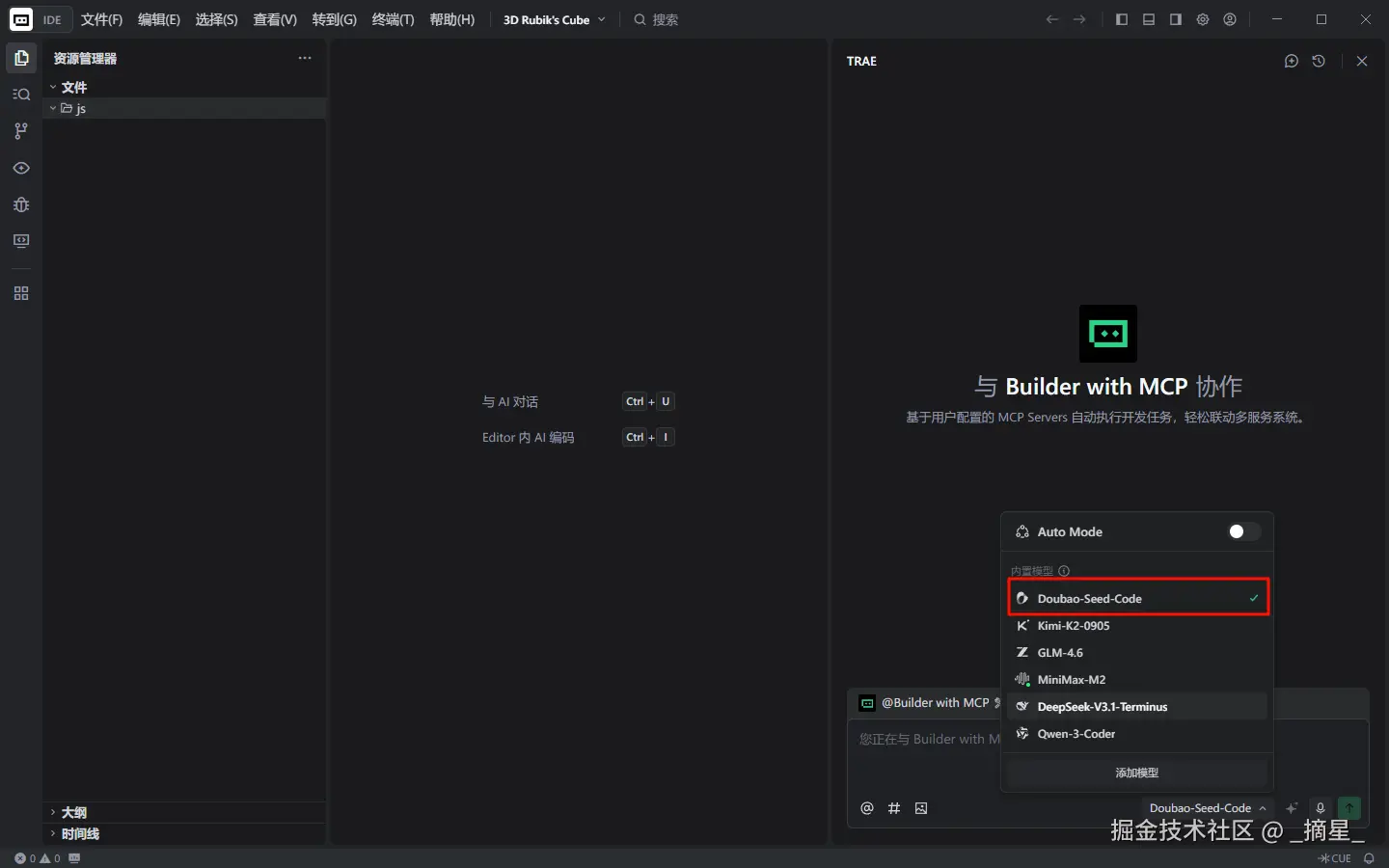Click the 搜索 search box in title bar
Screen dimensions: 1389x868
click(x=657, y=19)
